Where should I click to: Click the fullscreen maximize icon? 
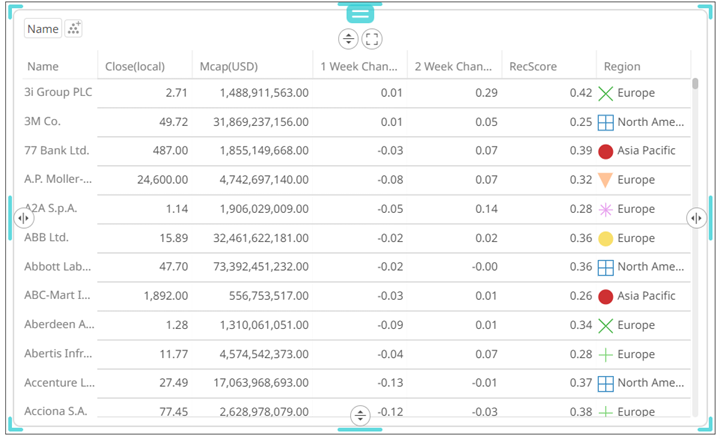click(x=372, y=39)
